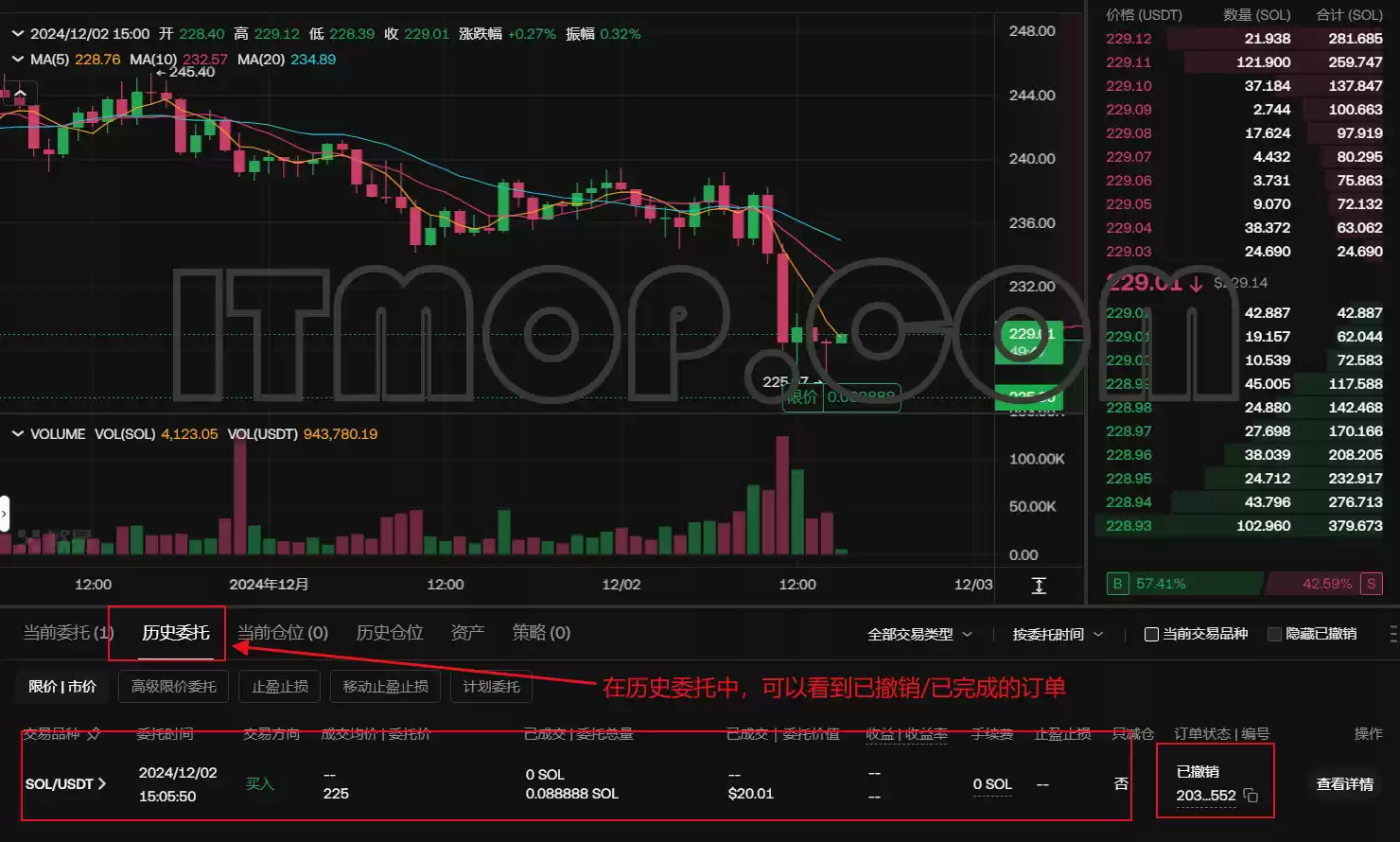The height and width of the screenshot is (842, 1400).
Task: Collapse the VOLUME indicator chevron
Action: [17, 433]
